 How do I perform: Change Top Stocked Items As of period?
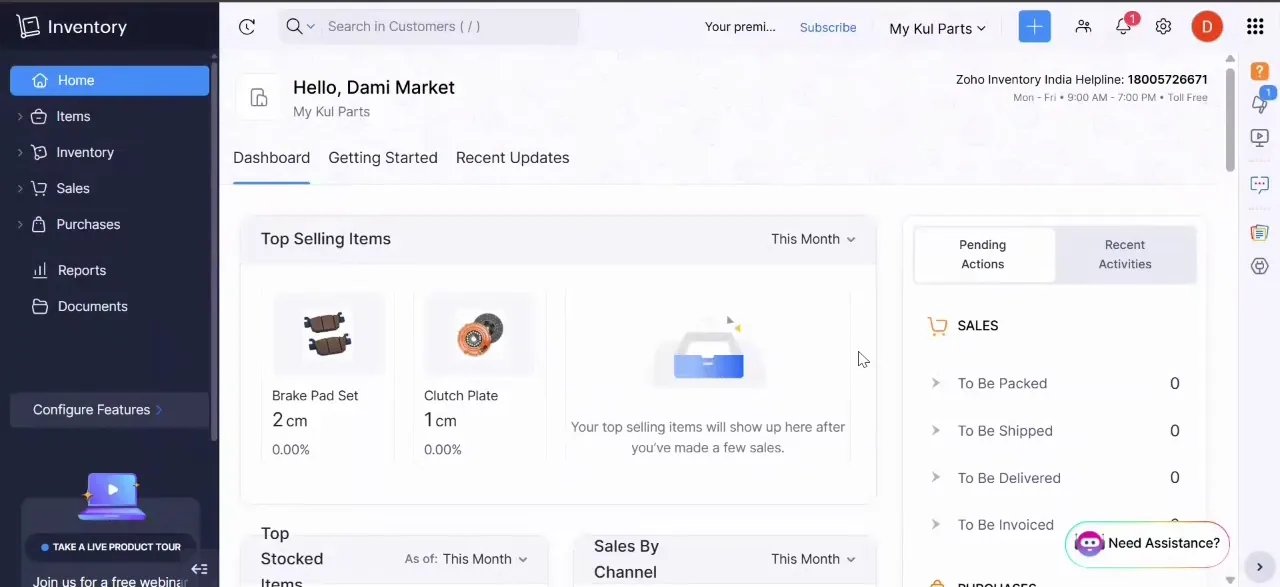tap(485, 559)
